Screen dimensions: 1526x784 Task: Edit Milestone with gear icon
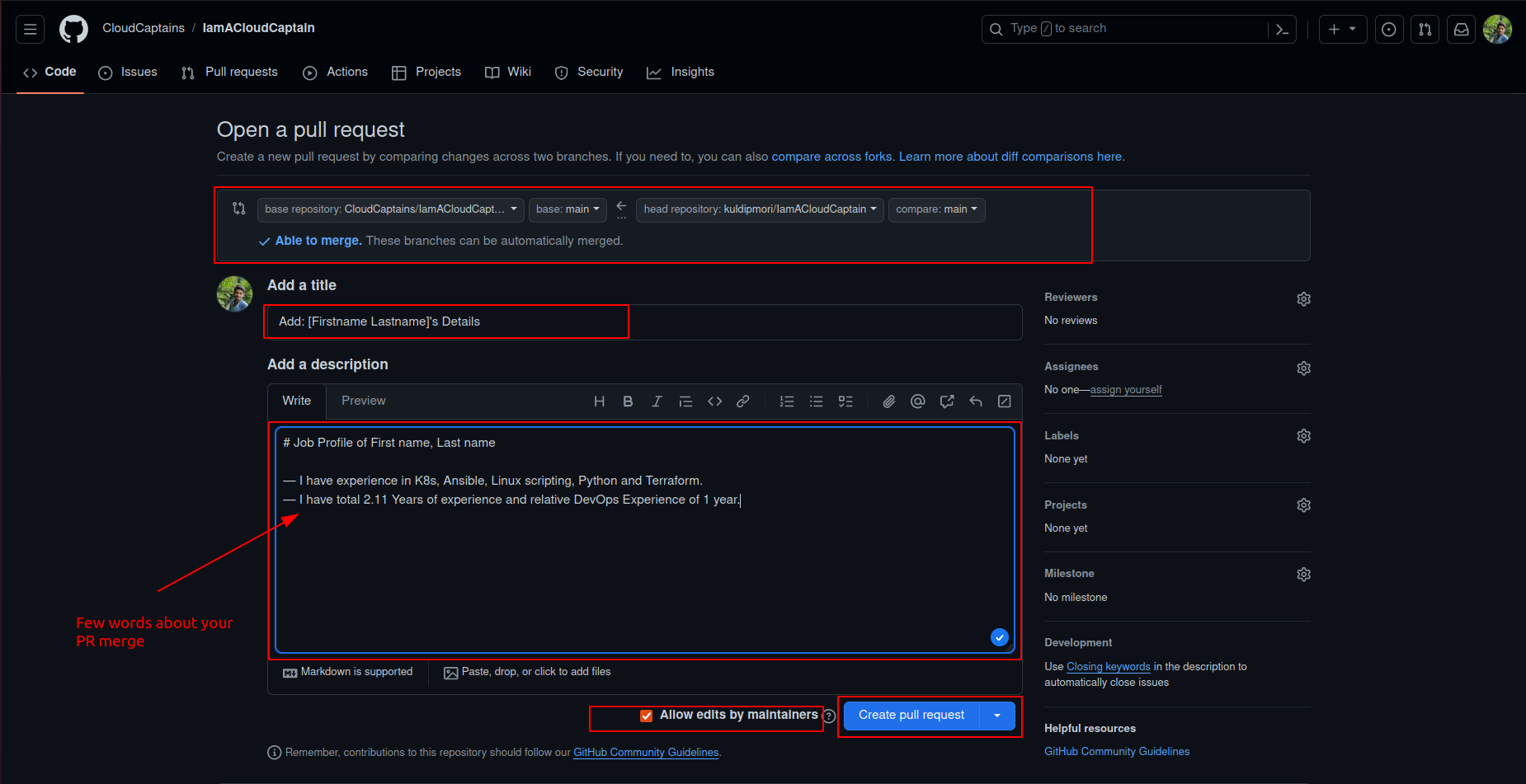pos(1303,574)
